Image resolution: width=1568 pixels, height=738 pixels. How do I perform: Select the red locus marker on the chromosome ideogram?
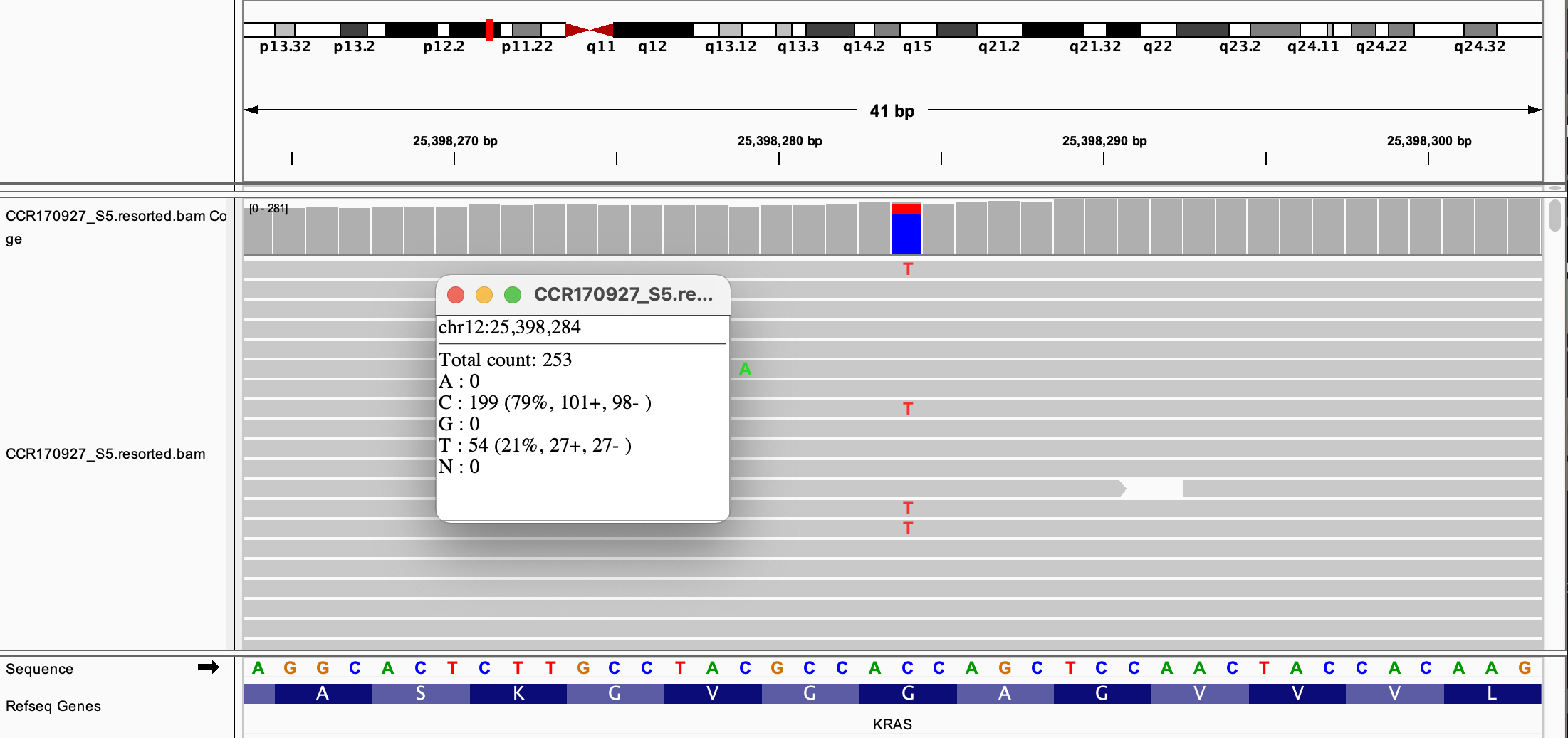coord(488,30)
